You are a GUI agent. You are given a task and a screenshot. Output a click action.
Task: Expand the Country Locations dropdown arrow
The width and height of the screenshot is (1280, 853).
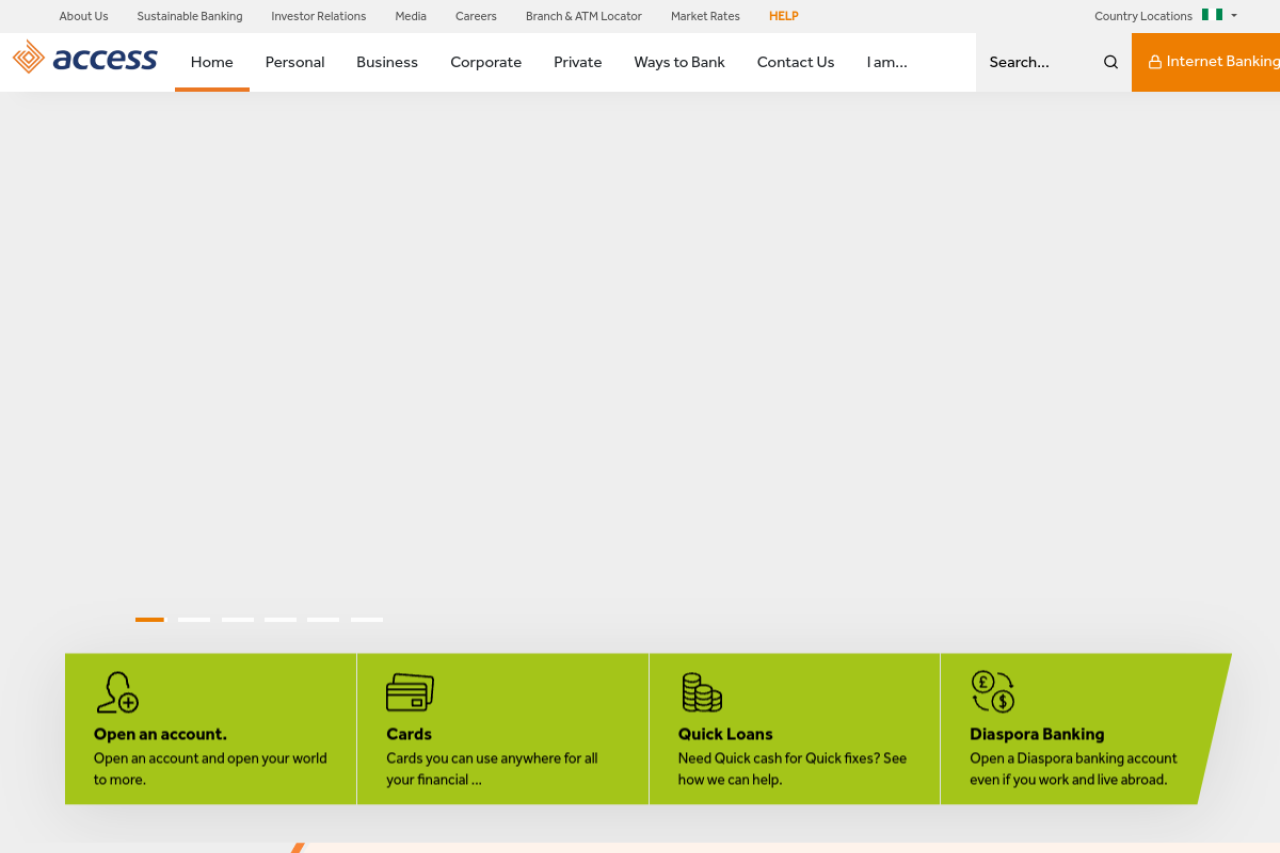1234,15
